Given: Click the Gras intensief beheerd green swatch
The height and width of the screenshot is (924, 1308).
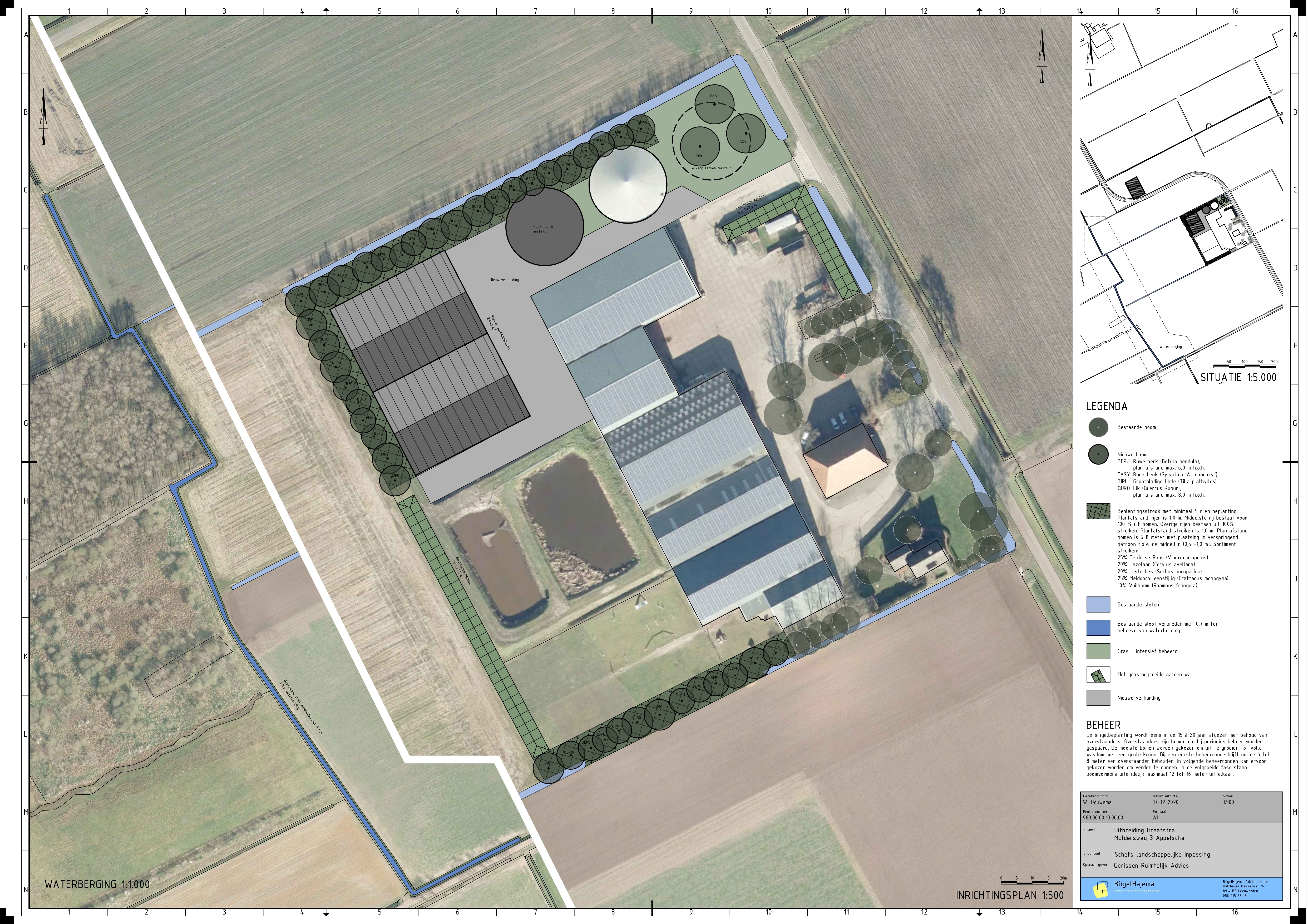Looking at the screenshot, I should point(1098,651).
